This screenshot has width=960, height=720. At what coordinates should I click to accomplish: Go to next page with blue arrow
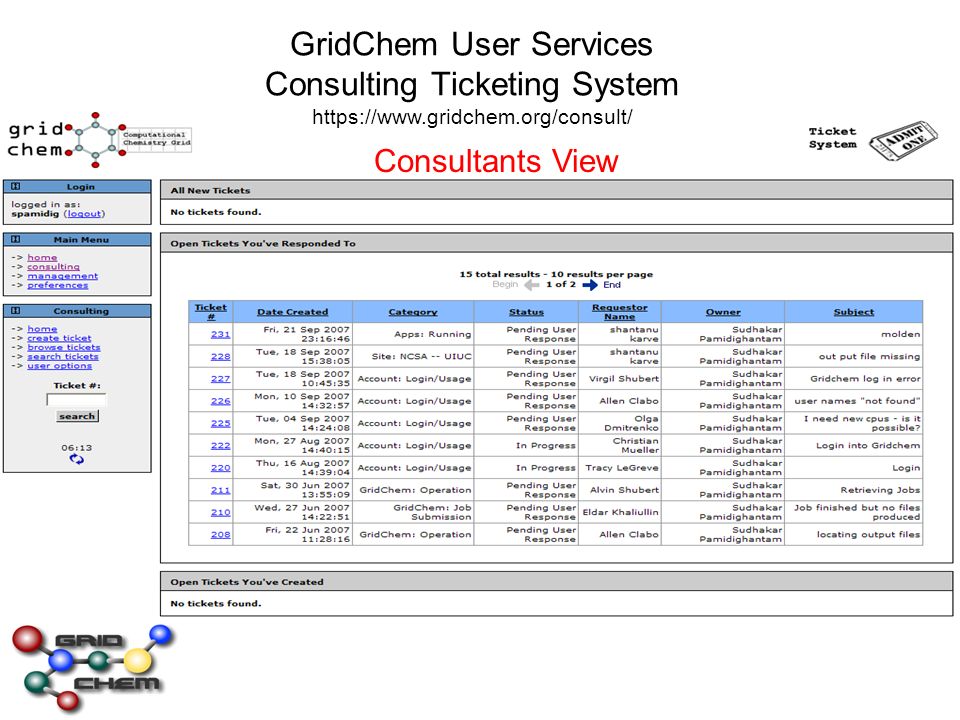(x=590, y=285)
